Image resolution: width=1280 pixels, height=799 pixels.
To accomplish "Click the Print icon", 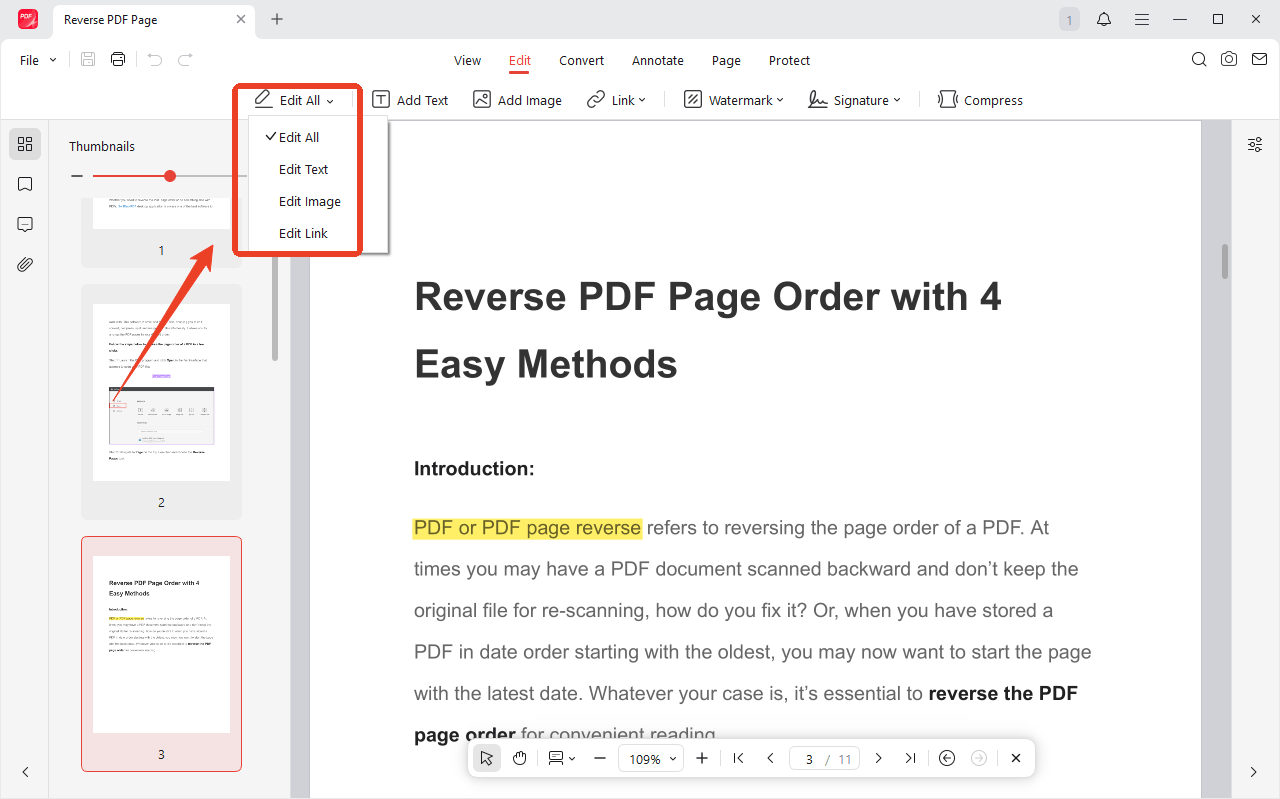I will click(x=118, y=60).
